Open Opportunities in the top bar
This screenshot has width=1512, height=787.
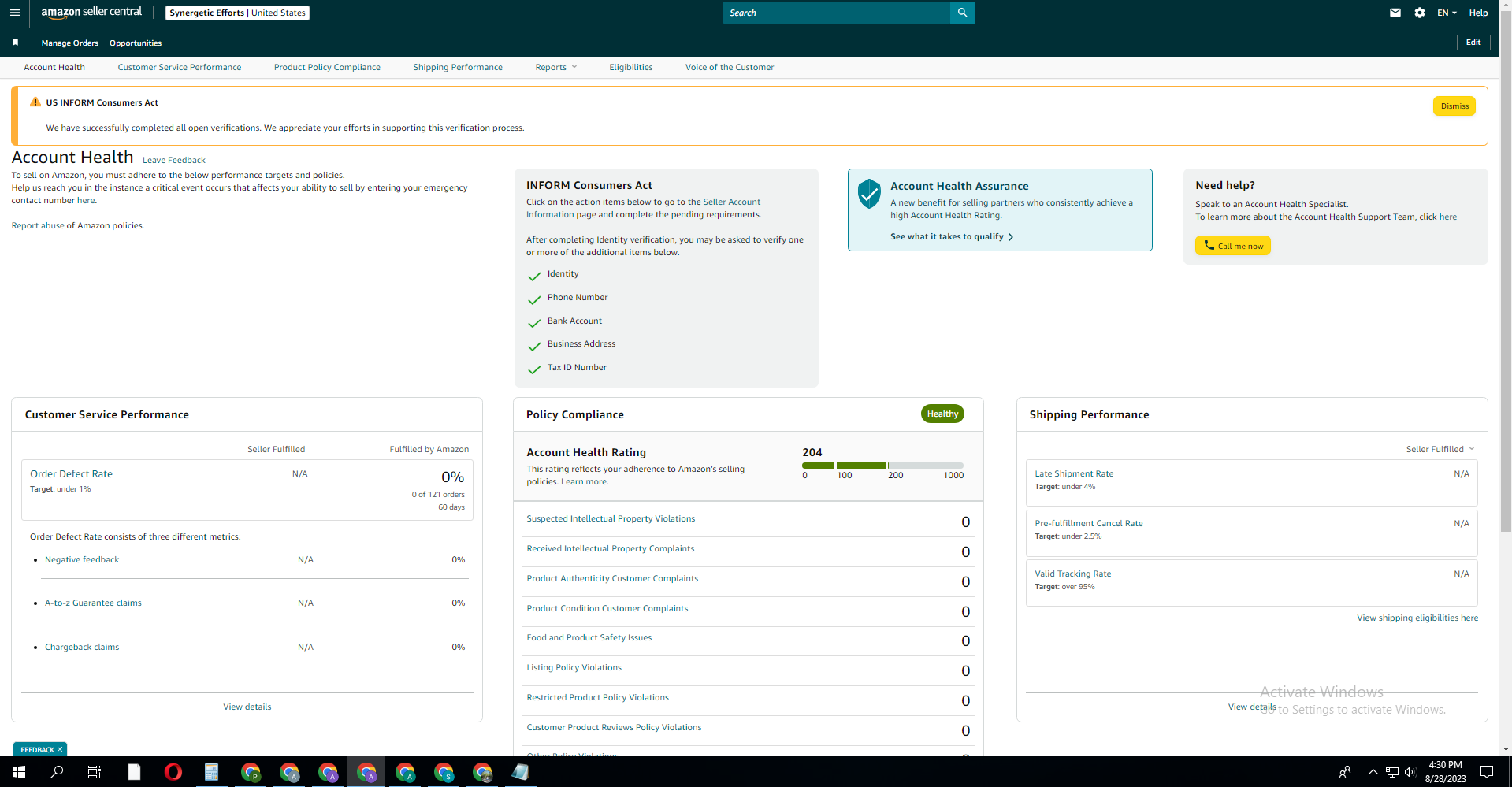[x=136, y=43]
